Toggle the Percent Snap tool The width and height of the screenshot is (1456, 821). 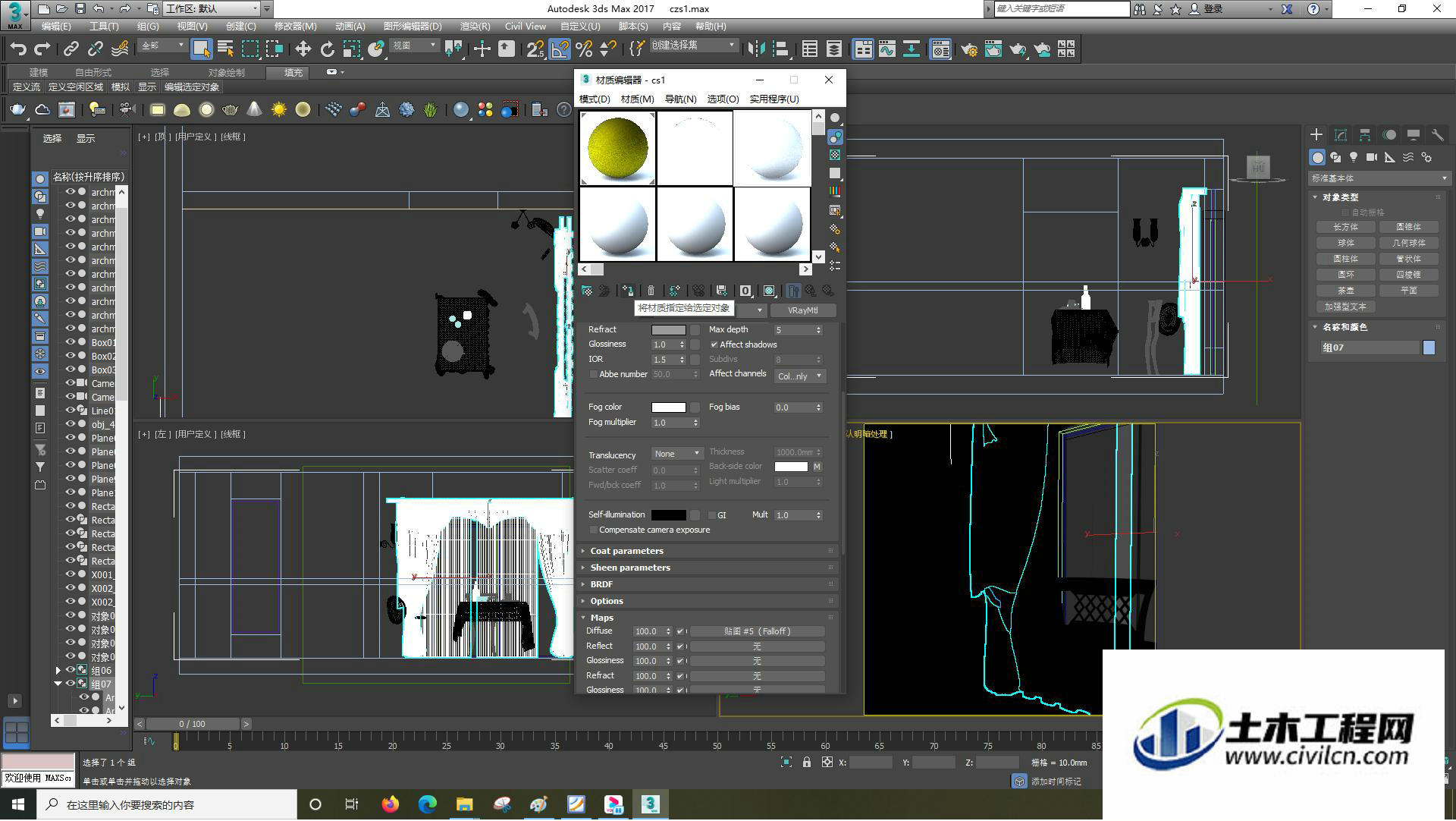584,49
